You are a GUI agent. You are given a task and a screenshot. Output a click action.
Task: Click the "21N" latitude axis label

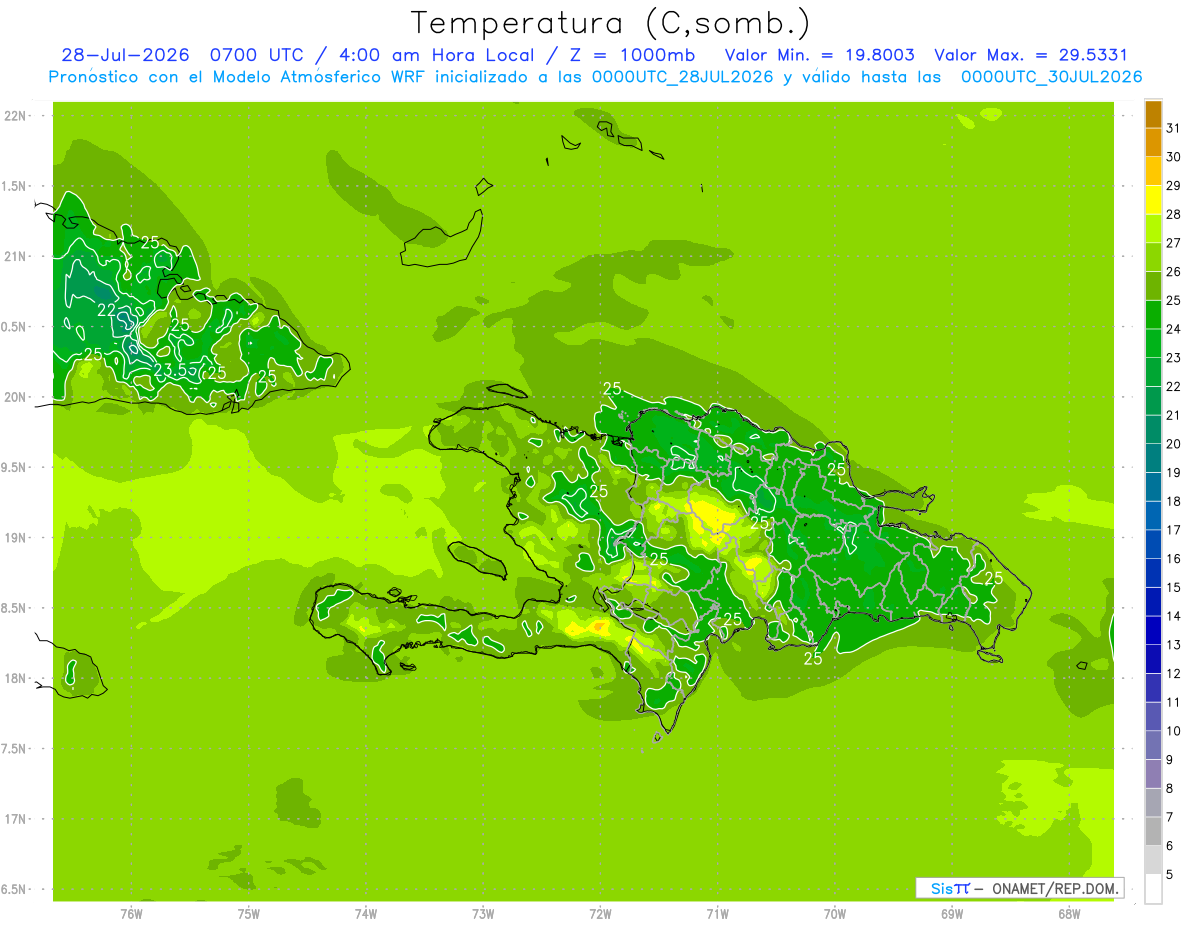[15, 257]
